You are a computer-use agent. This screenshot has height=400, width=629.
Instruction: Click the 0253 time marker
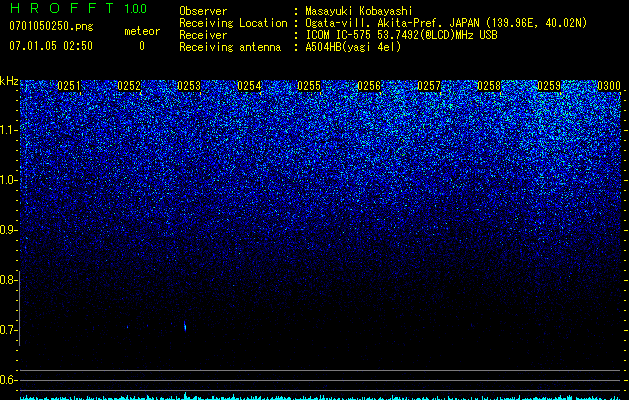tap(189, 86)
